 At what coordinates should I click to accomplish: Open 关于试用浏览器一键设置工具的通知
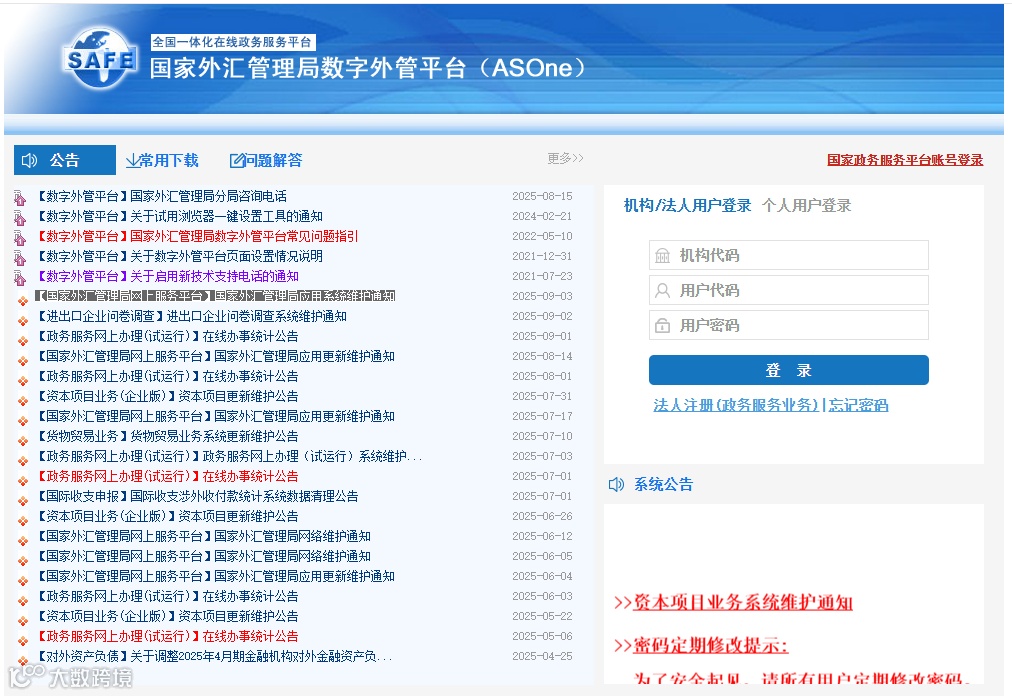(179, 216)
